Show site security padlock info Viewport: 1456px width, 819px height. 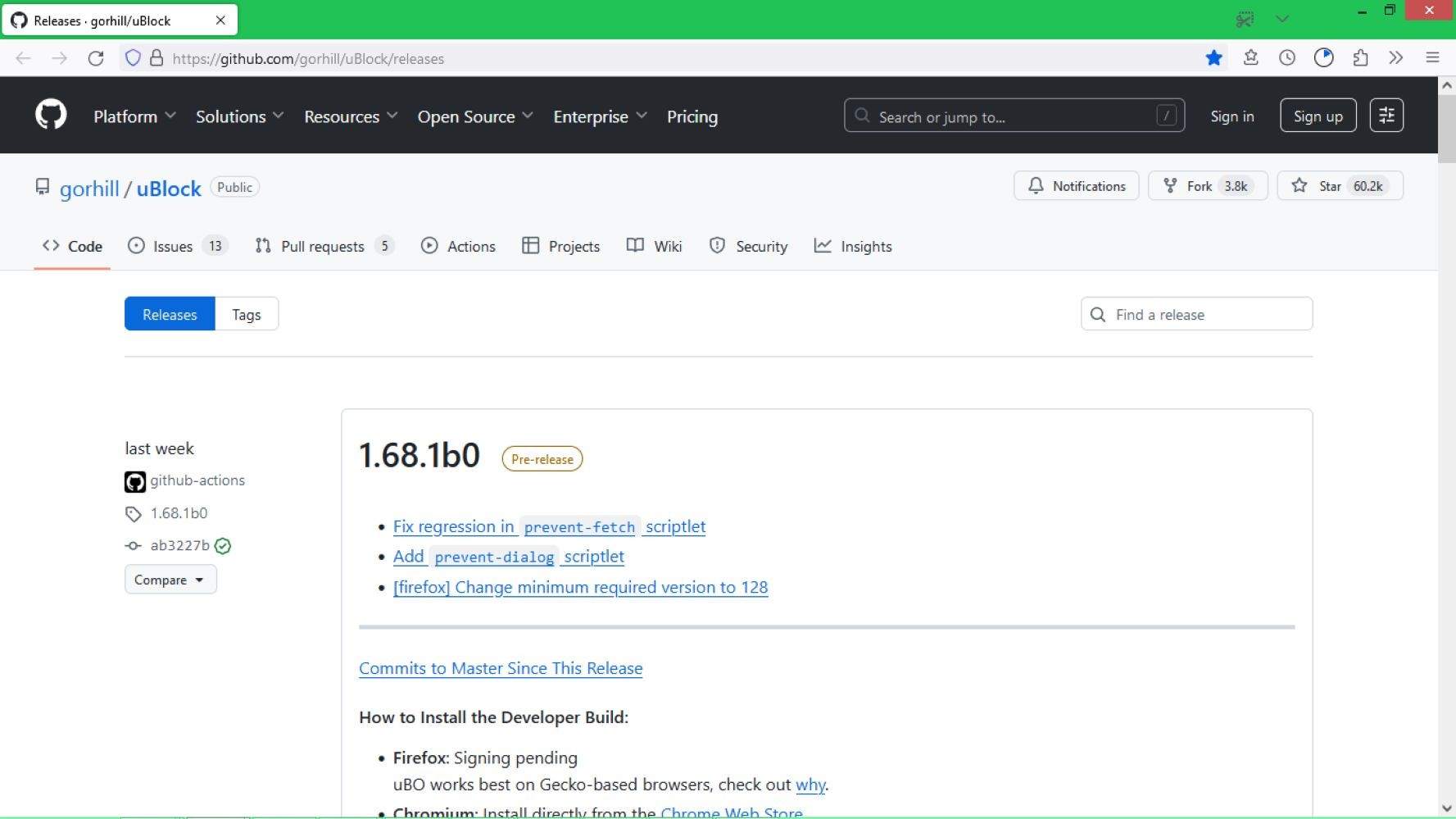(x=156, y=58)
